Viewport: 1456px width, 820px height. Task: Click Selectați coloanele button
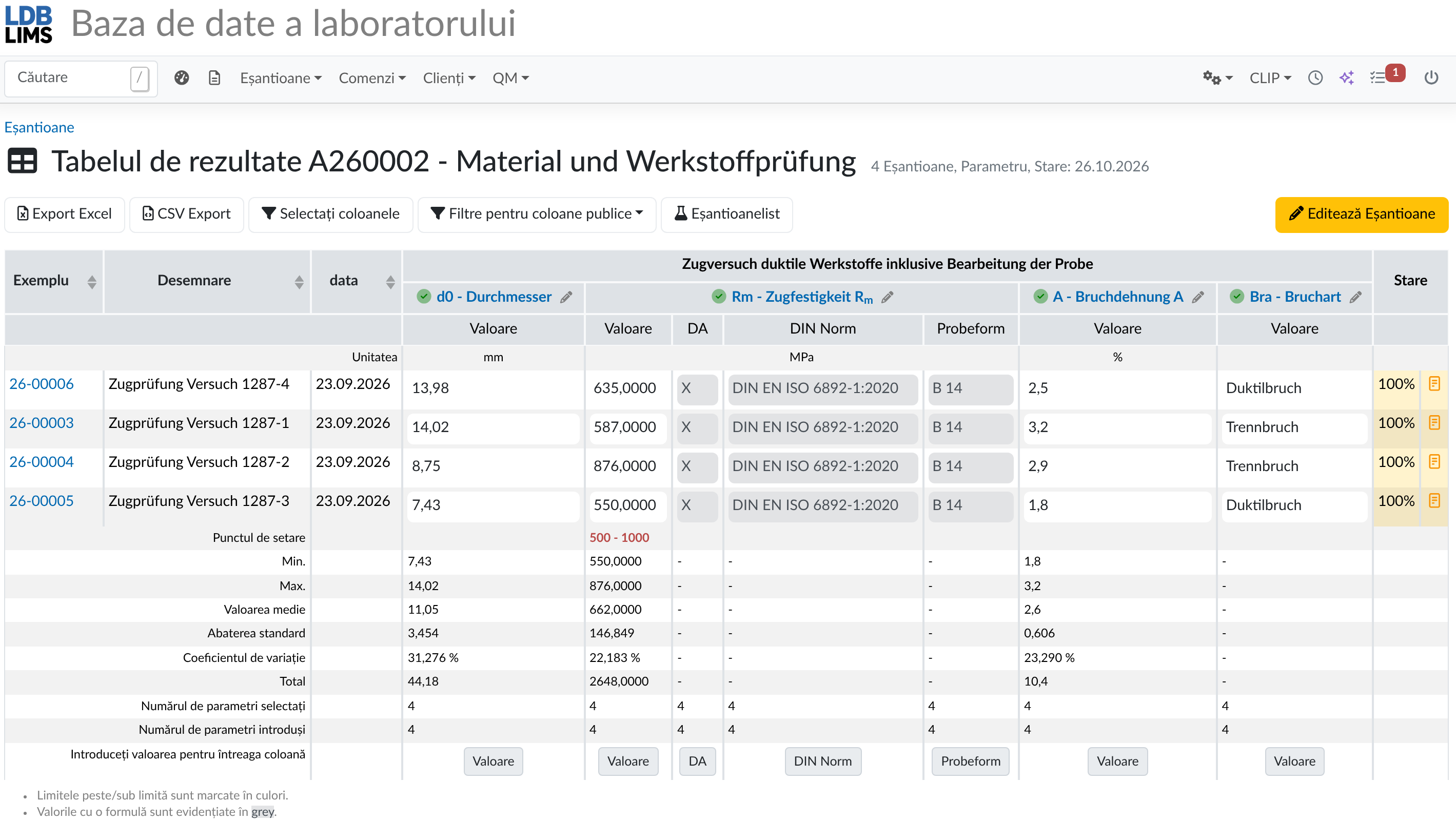point(330,214)
